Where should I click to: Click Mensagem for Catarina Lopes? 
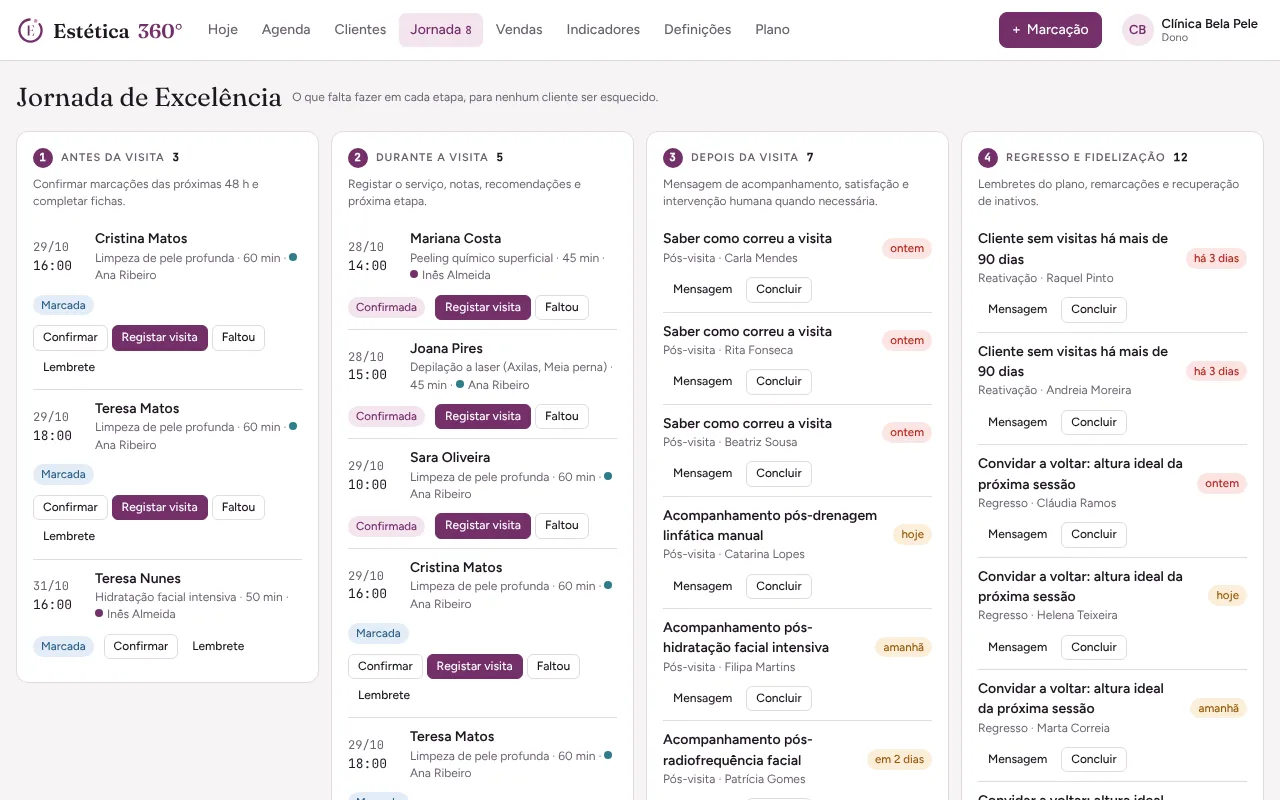[x=702, y=587]
